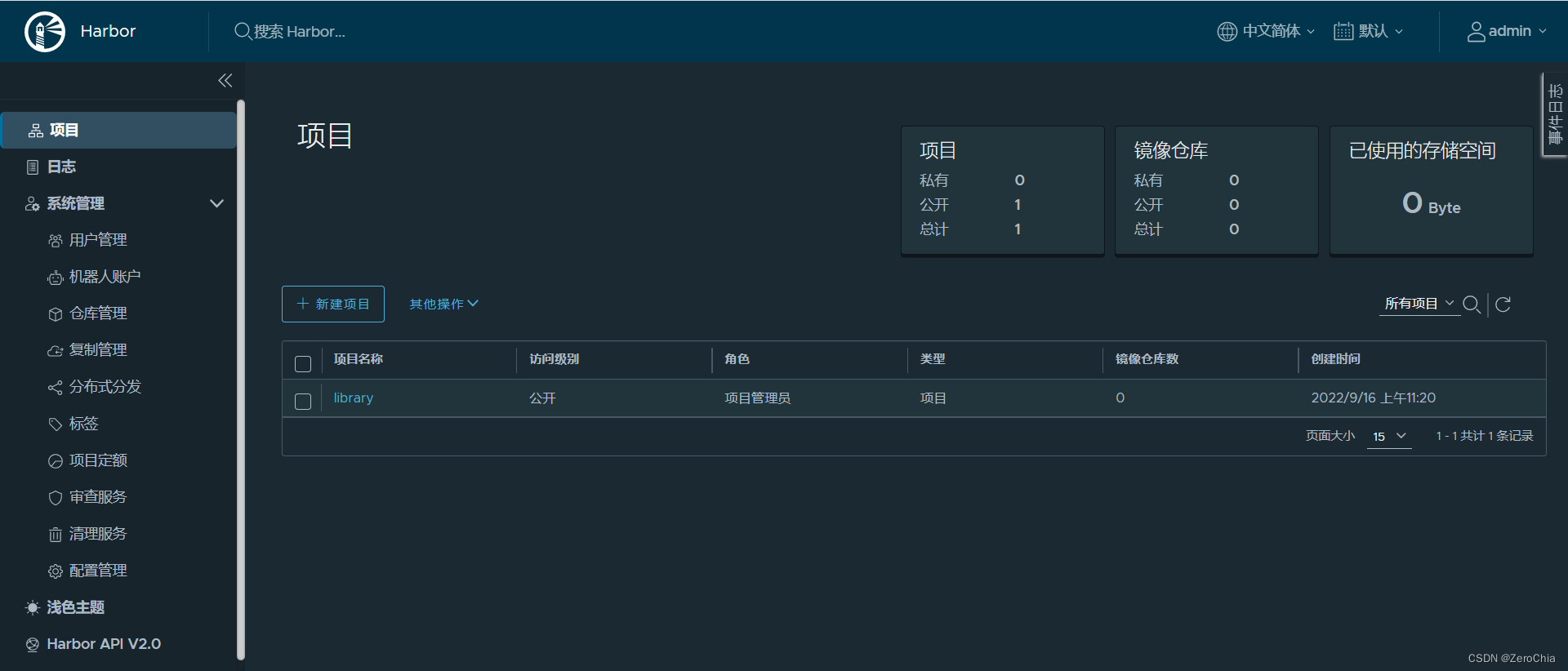The image size is (1568, 671).
Task: Open the 中文简体 language dropdown
Action: coord(1267,31)
